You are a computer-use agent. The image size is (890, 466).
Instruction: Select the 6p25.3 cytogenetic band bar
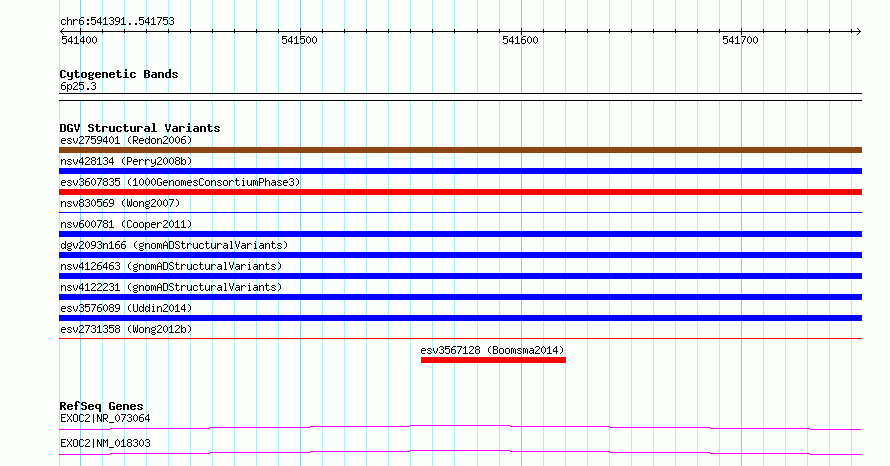point(460,97)
